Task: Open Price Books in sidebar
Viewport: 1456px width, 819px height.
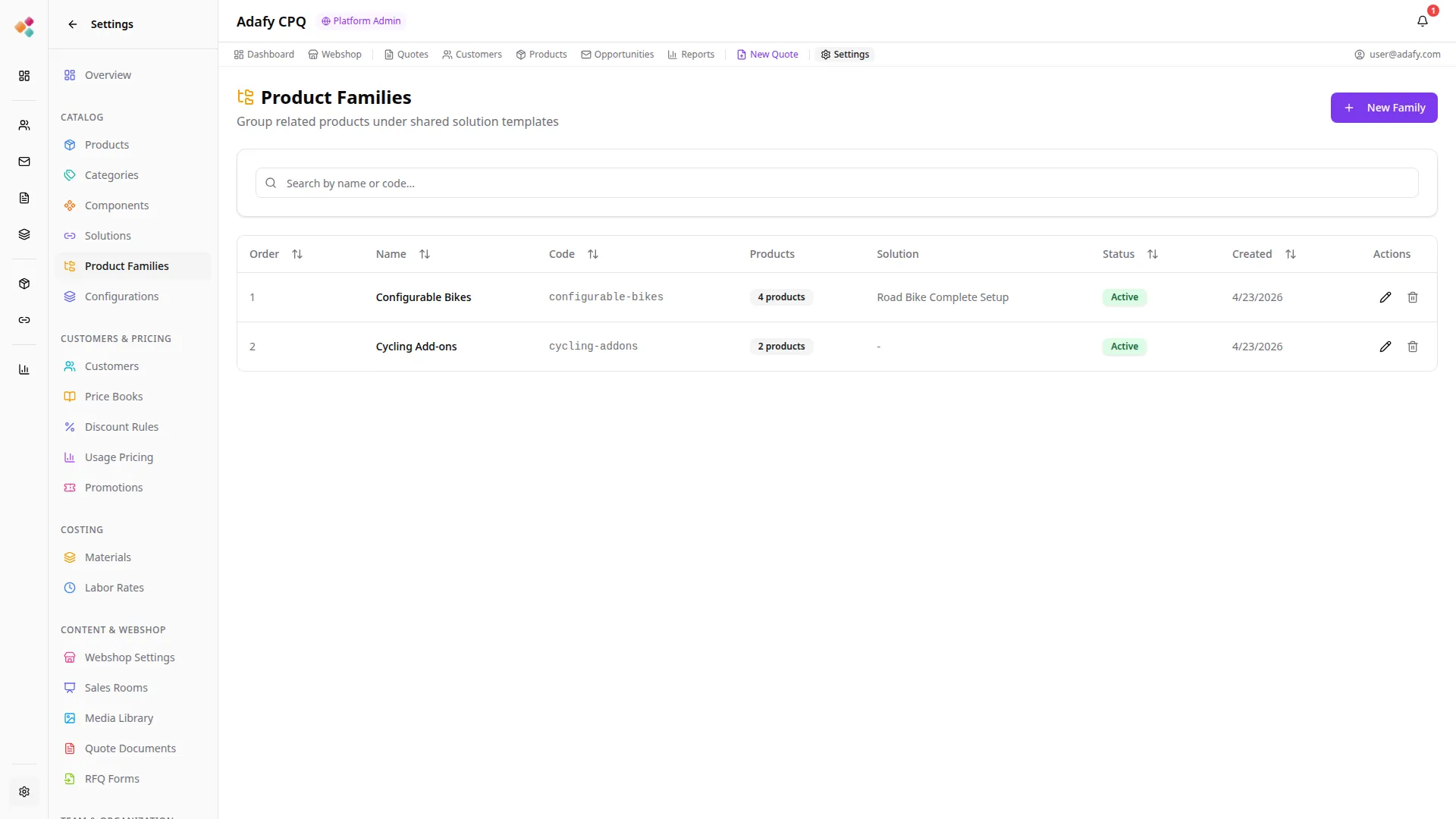Action: 114,397
